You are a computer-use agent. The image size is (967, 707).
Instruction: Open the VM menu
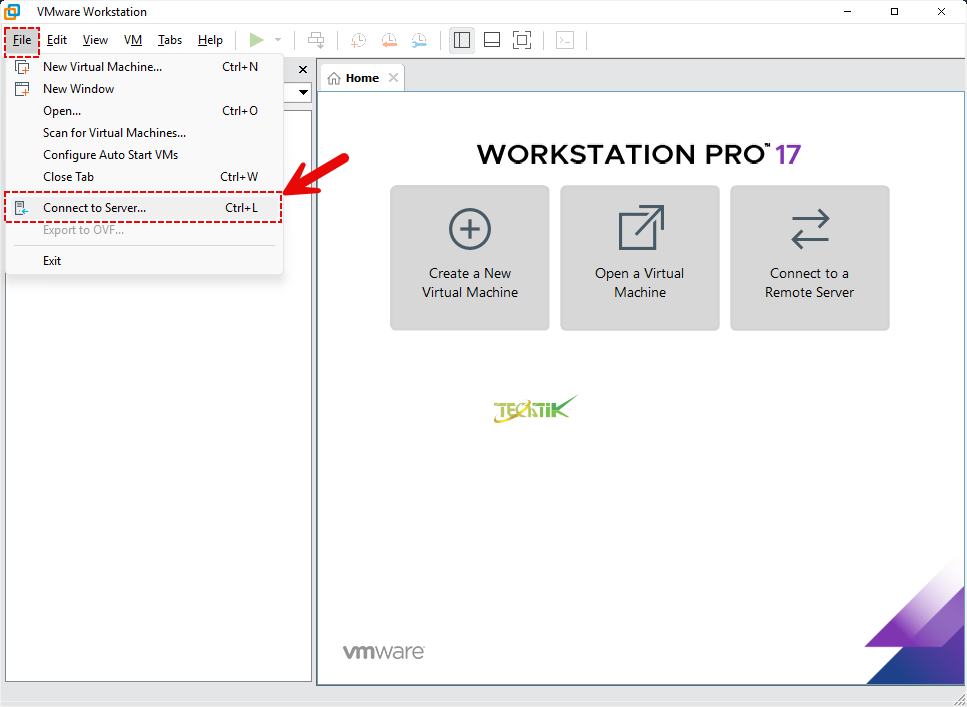pos(132,40)
